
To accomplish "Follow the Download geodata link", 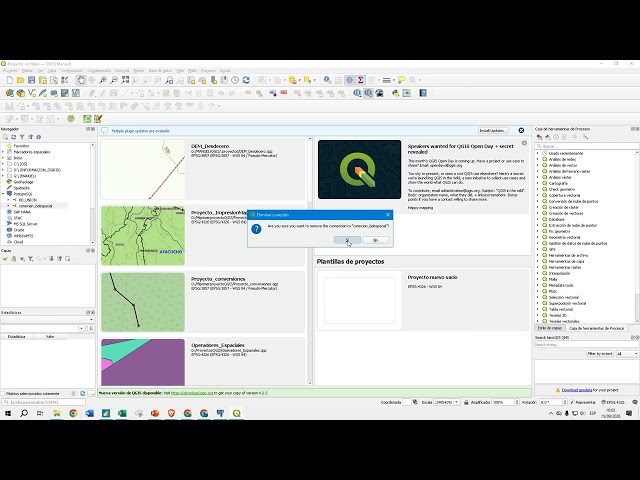I will pyautogui.click(x=577, y=390).
